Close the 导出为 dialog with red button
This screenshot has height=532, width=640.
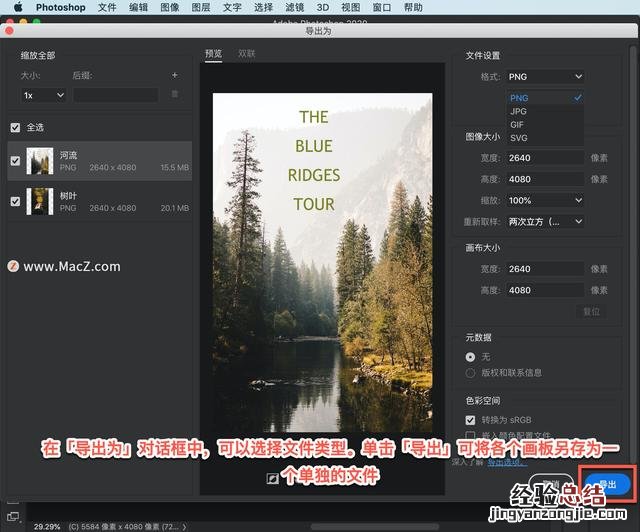pos(9,31)
